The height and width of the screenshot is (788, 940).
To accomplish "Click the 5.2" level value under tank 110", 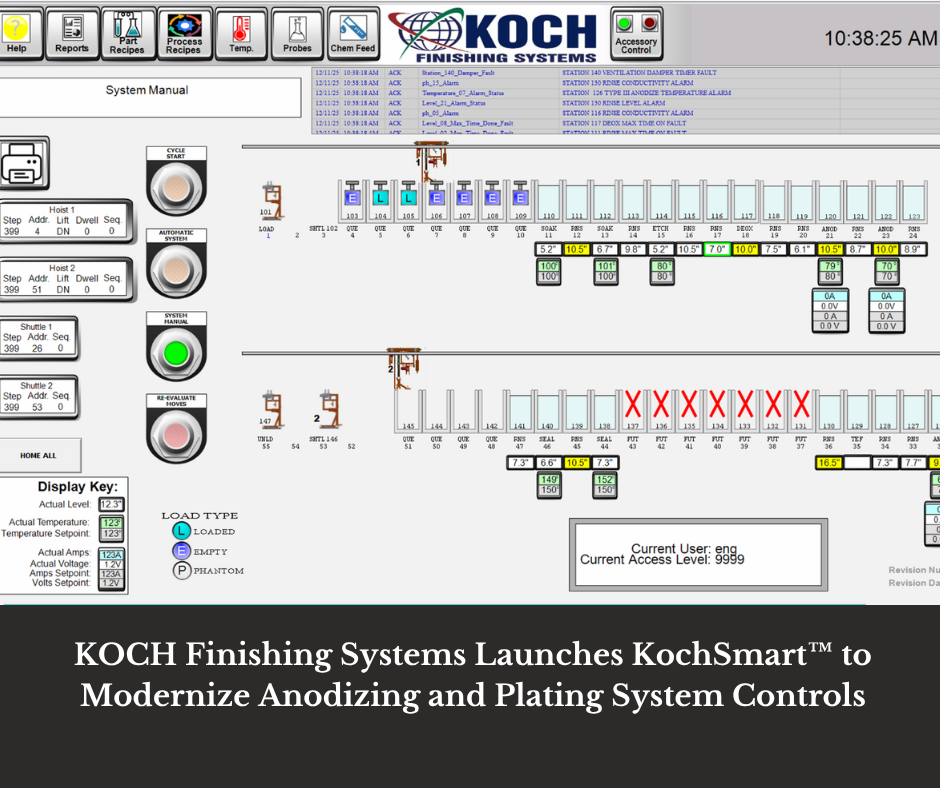I will (549, 249).
